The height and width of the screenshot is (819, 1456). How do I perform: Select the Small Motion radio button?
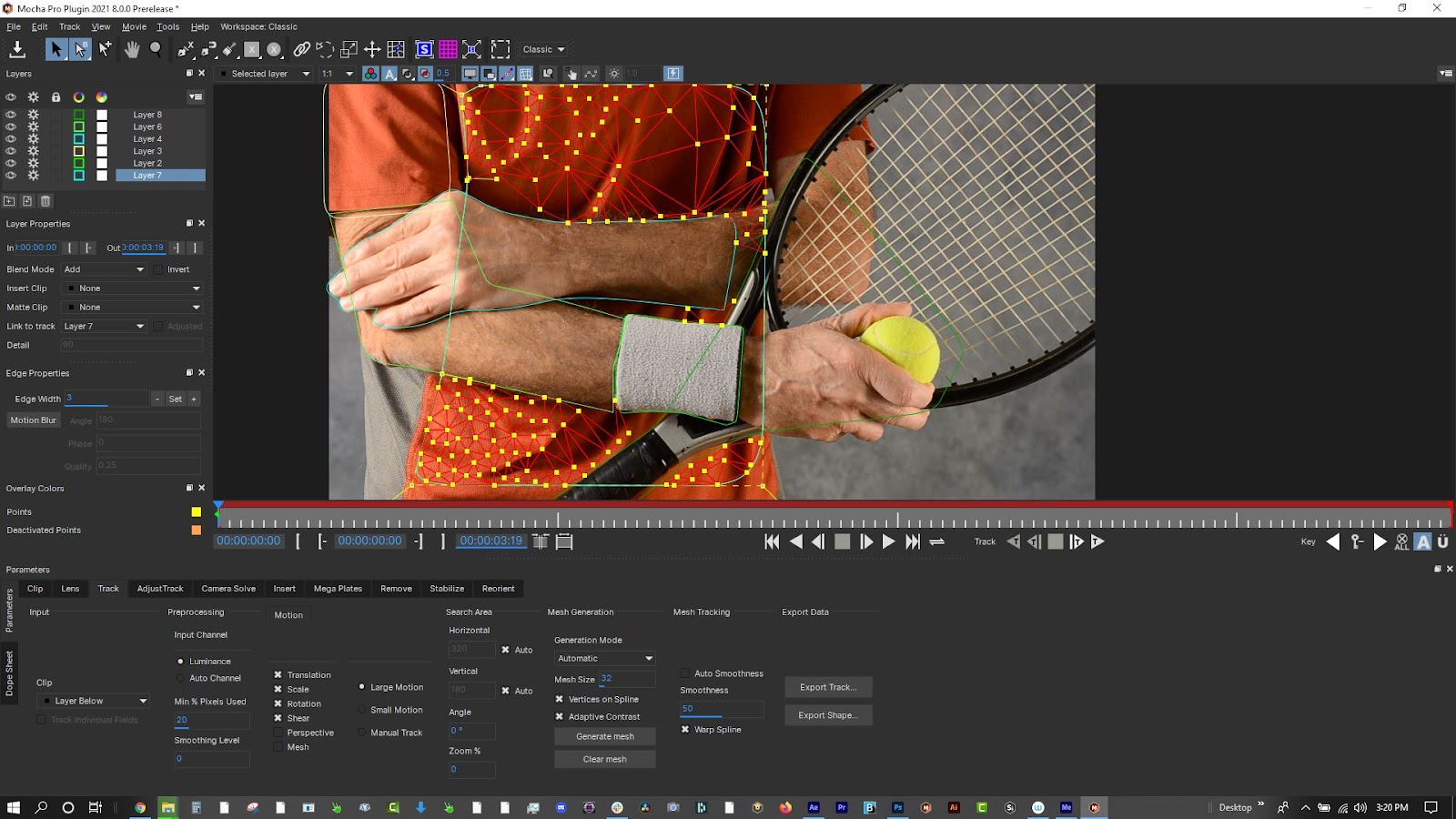[x=362, y=710]
